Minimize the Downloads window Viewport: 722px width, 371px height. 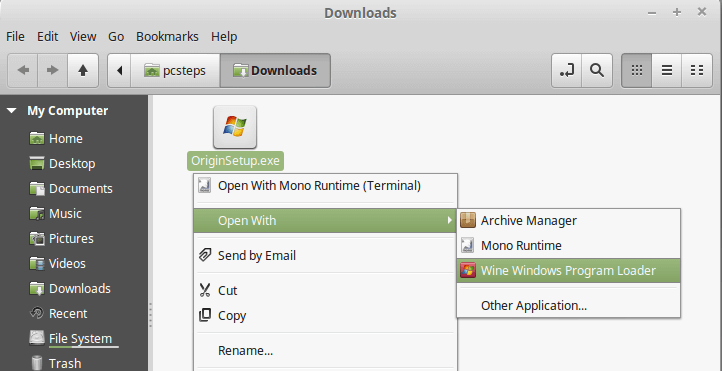point(652,13)
